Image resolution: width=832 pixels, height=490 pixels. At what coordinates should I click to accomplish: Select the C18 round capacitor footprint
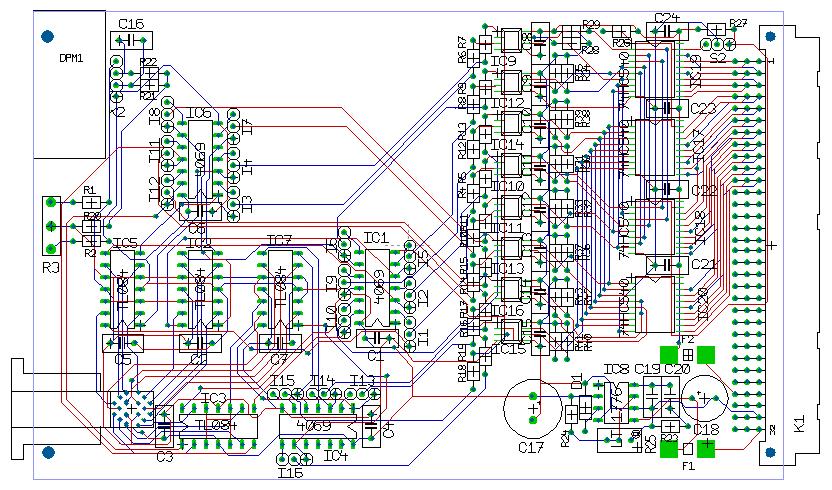tap(705, 400)
